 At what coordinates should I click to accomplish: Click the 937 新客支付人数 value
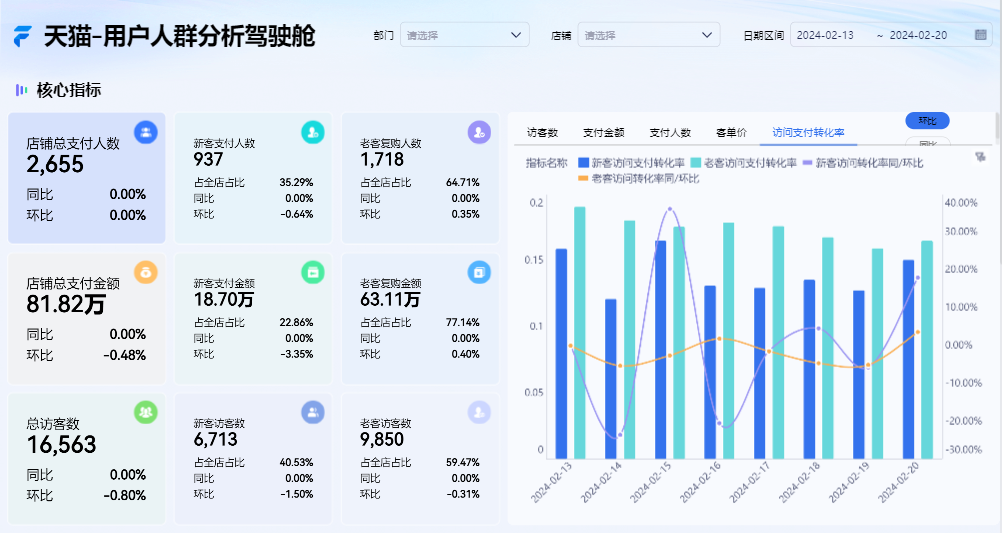[208, 160]
